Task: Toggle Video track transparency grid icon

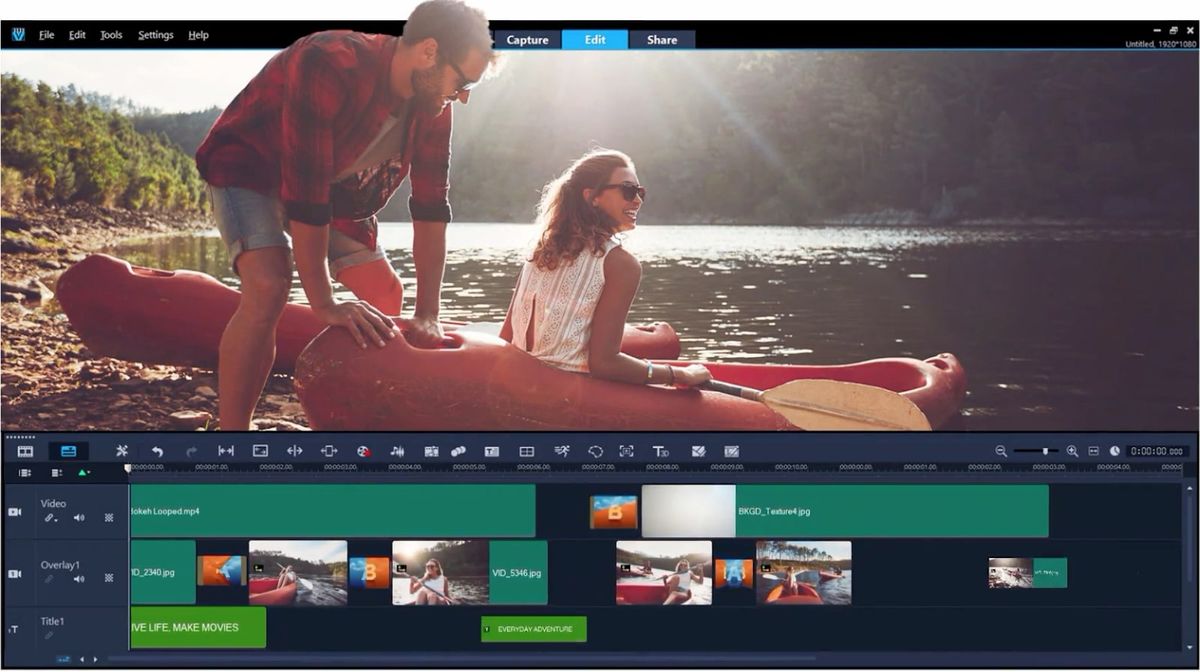Action: pos(109,518)
